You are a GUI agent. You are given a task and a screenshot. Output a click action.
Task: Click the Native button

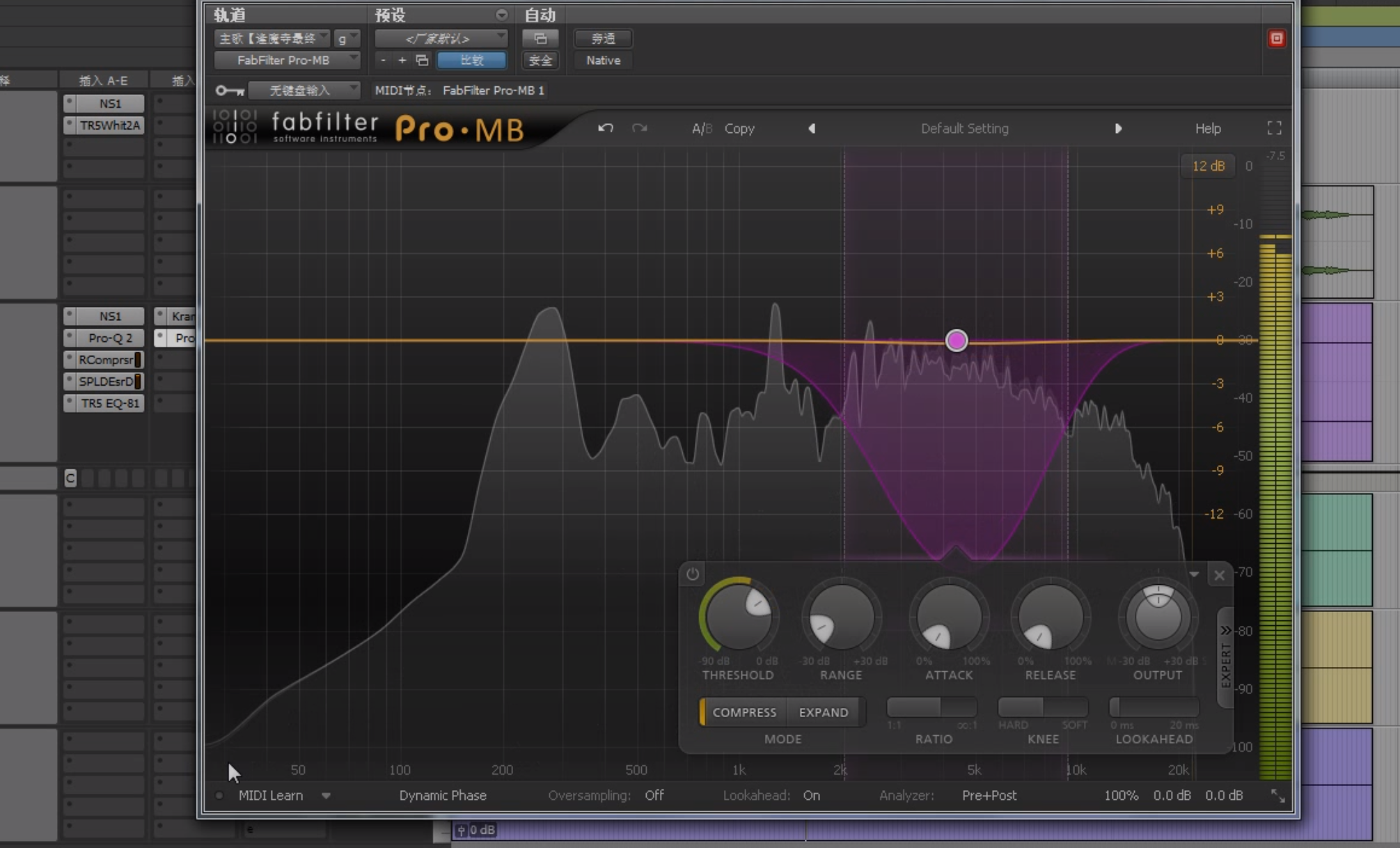pyautogui.click(x=603, y=61)
